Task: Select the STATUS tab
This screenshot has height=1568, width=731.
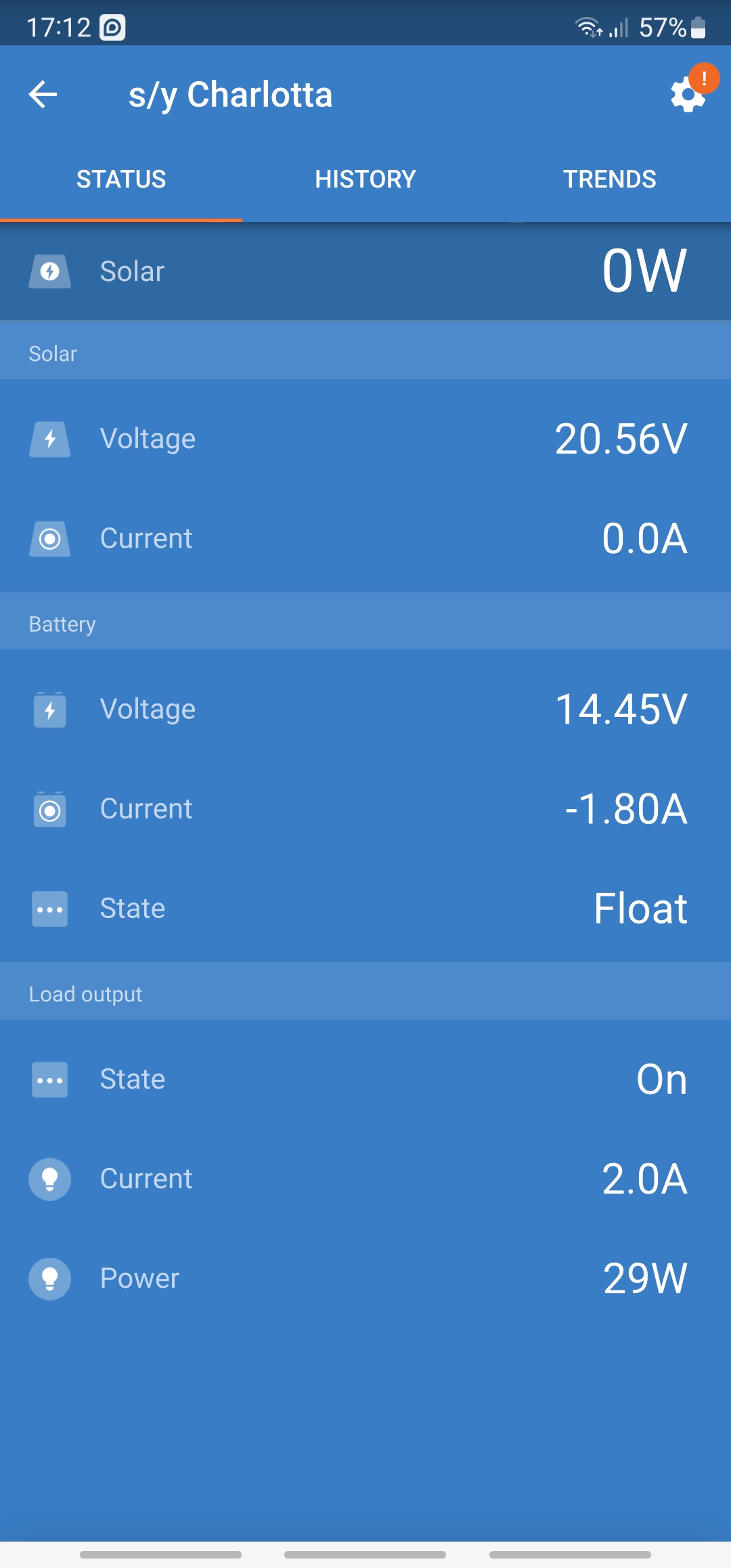Action: [x=121, y=179]
